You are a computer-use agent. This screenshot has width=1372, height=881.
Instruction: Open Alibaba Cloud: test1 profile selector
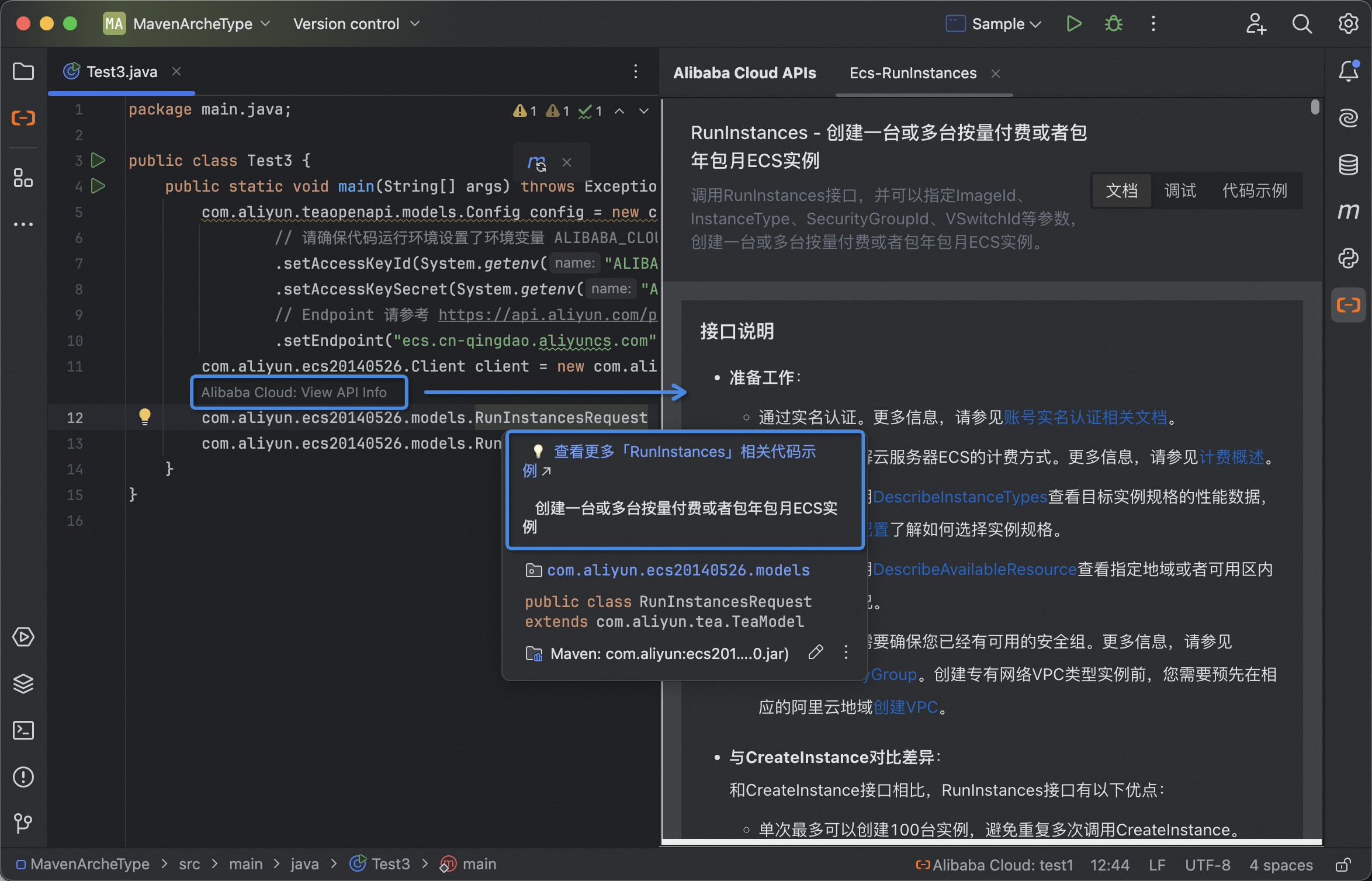[995, 865]
